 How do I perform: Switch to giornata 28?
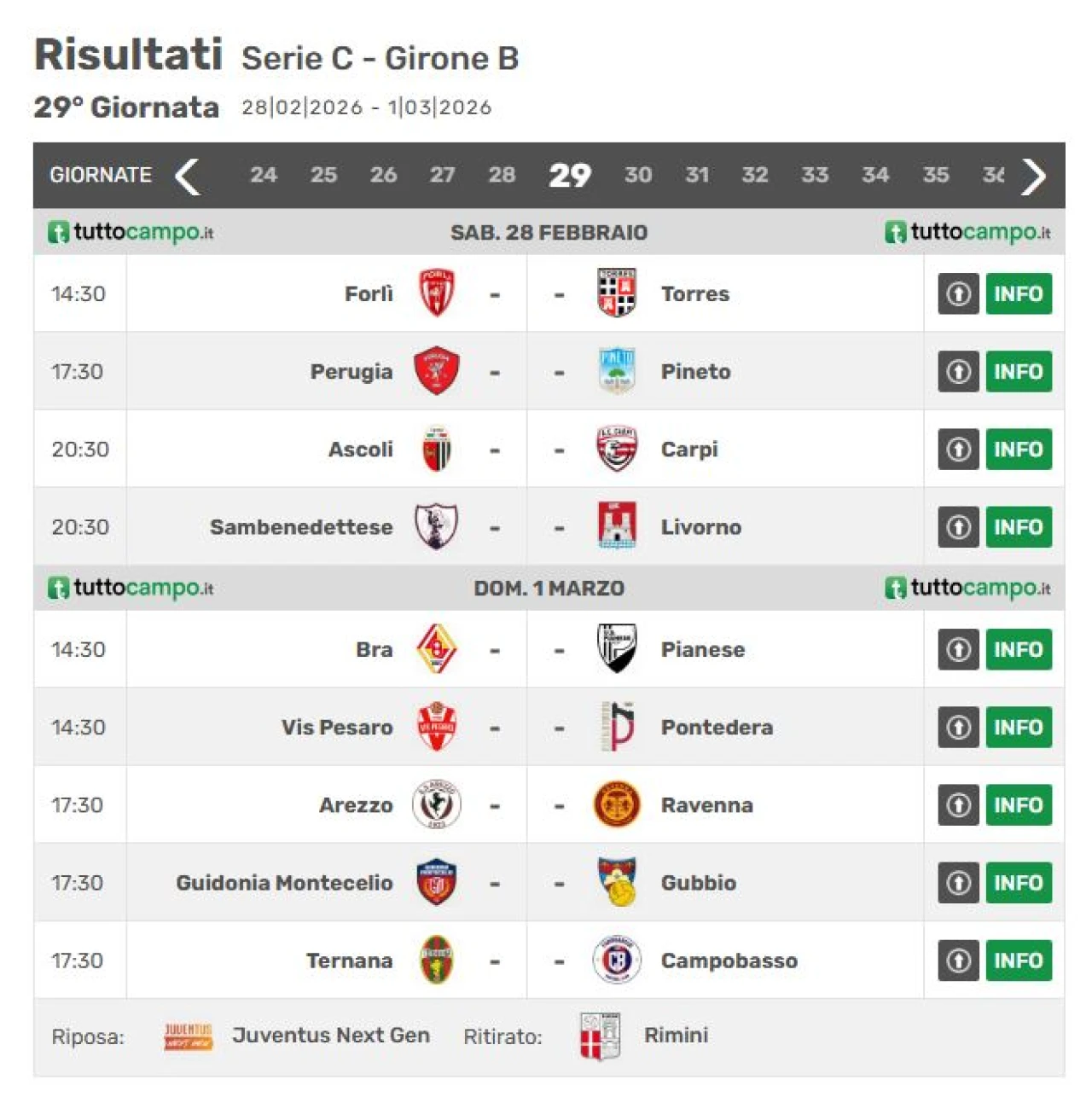point(502,175)
